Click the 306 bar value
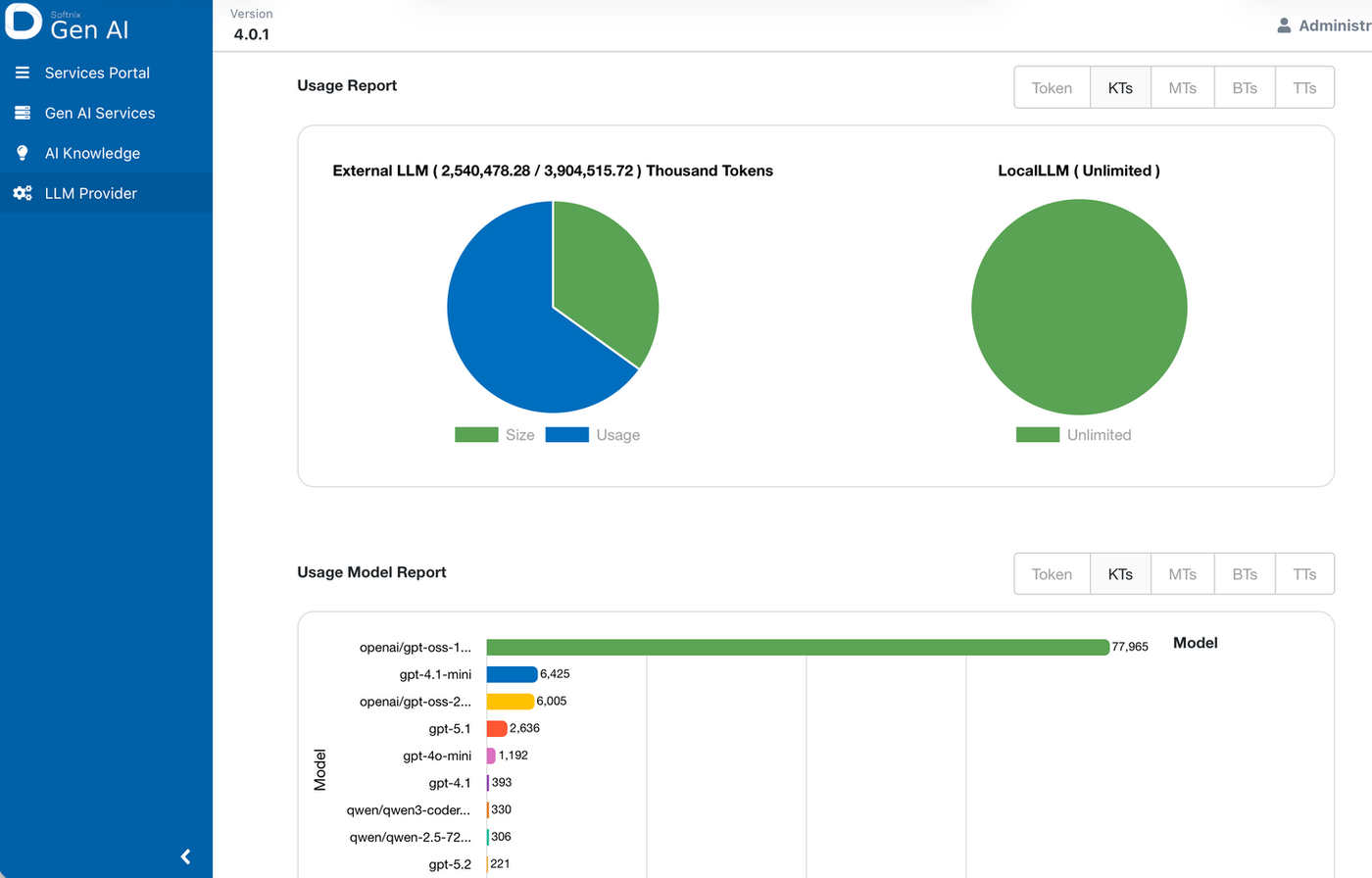This screenshot has width=1372, height=878. coord(501,837)
